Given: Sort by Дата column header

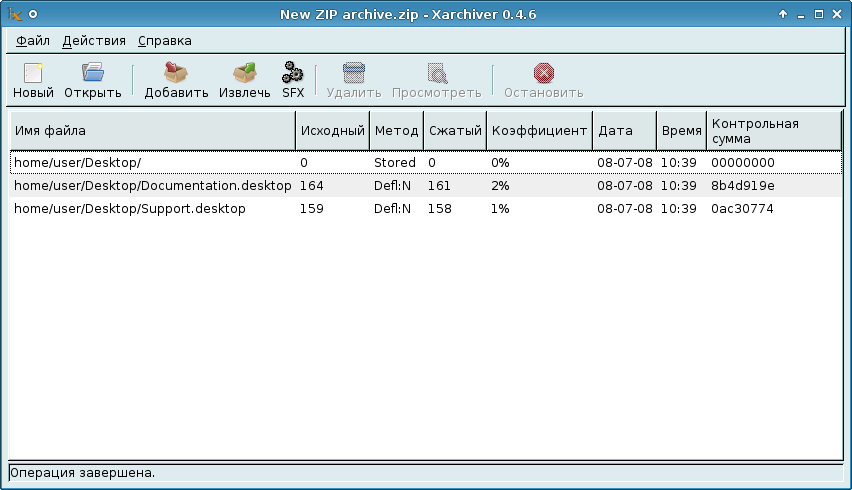Looking at the screenshot, I should click(x=624, y=131).
